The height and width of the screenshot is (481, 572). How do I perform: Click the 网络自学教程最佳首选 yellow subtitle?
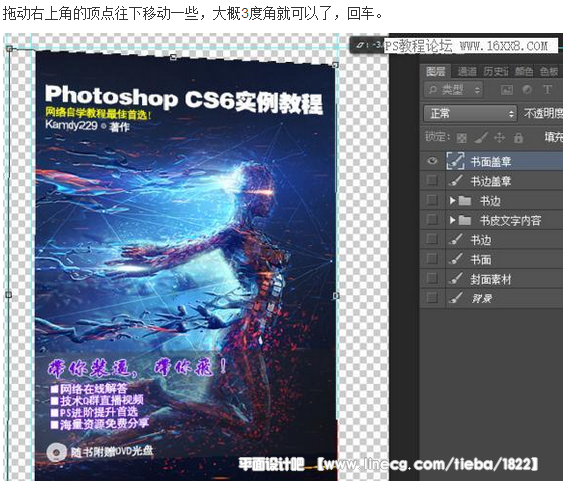[x=98, y=113]
